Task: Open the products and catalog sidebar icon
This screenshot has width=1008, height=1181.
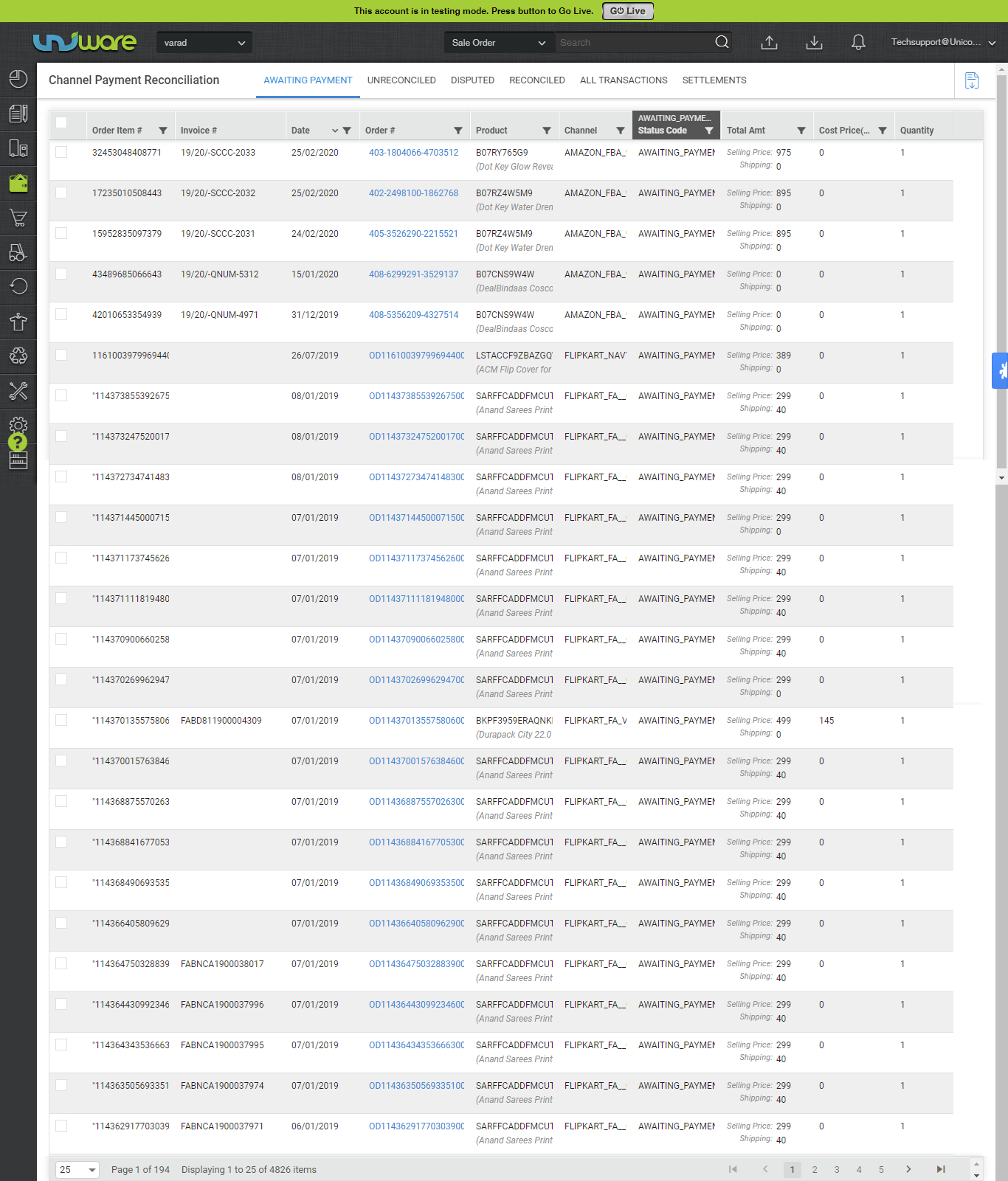Action: (18, 148)
